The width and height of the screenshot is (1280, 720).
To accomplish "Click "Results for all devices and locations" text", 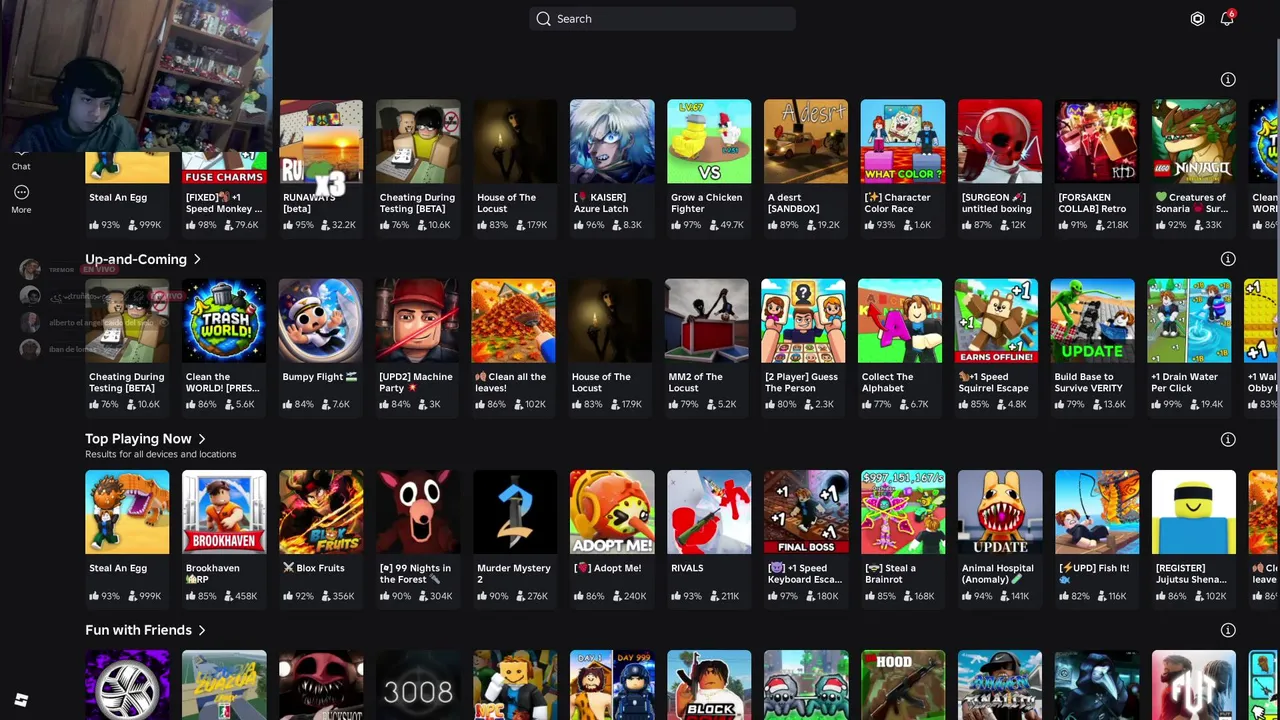I will 161,454.
